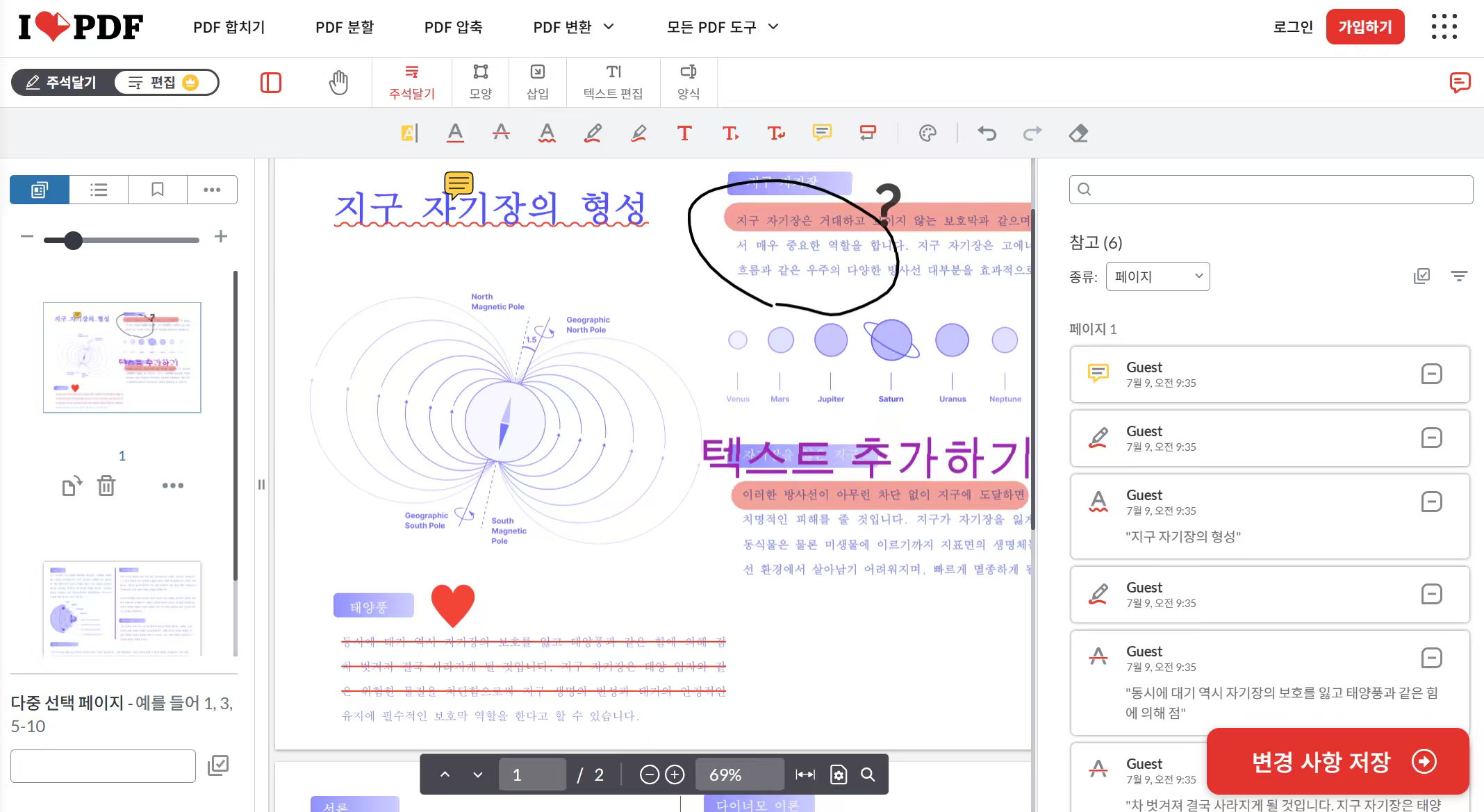Zoom out with minus circle button
This screenshot has width=1484, height=812.
click(x=649, y=774)
